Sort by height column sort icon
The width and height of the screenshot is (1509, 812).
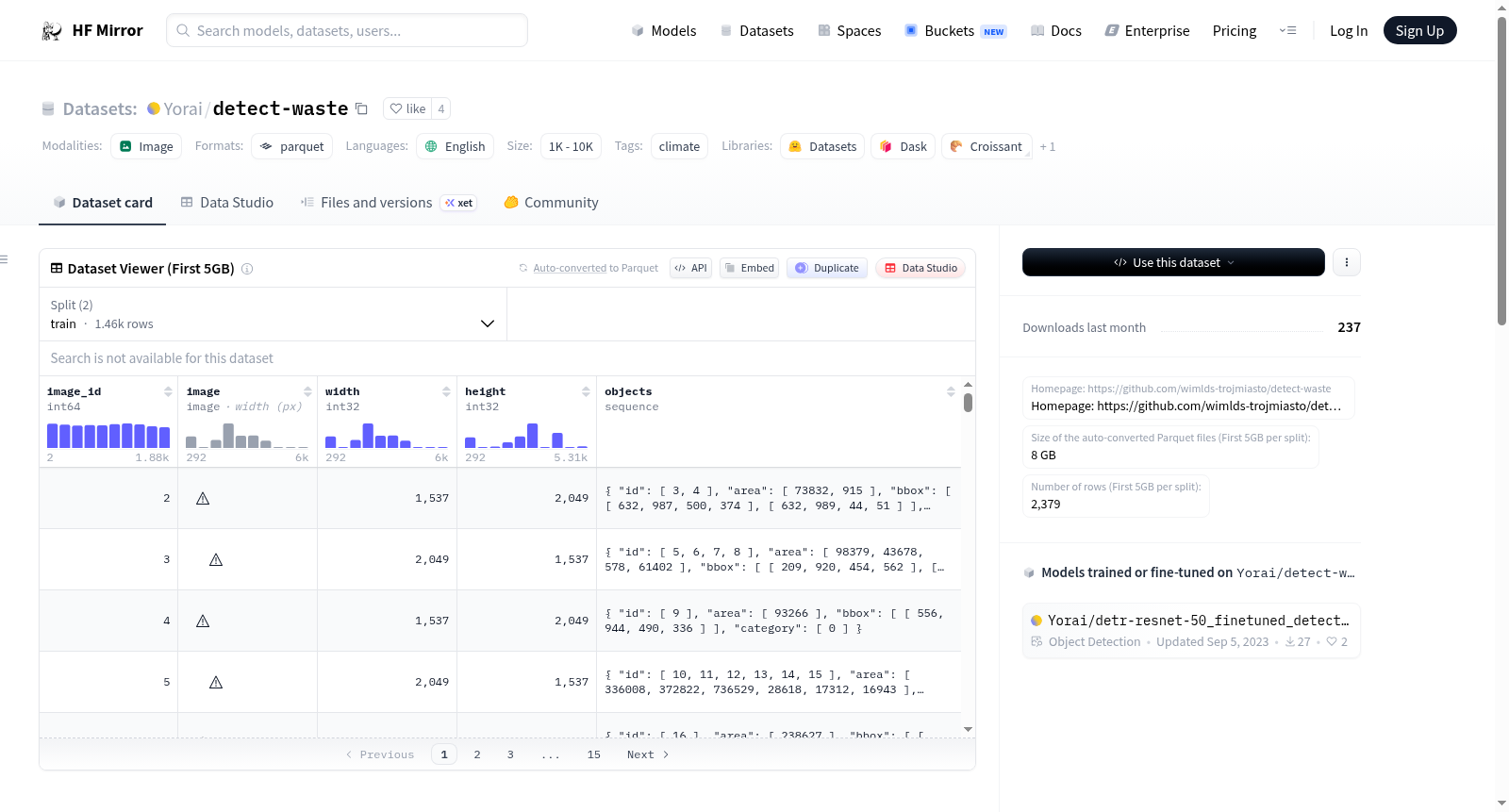[x=586, y=391]
